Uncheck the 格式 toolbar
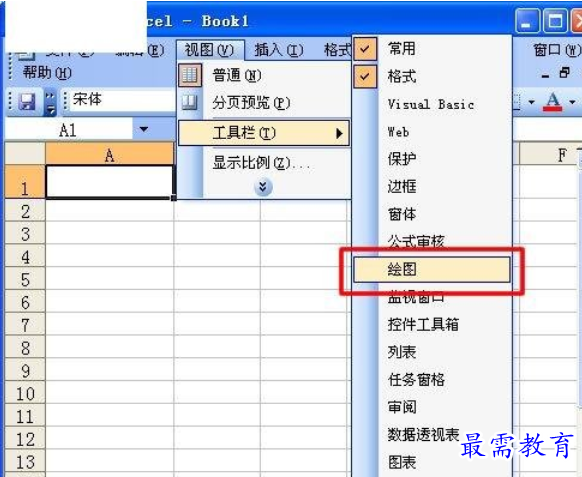This screenshot has height=477, width=582. click(432, 76)
